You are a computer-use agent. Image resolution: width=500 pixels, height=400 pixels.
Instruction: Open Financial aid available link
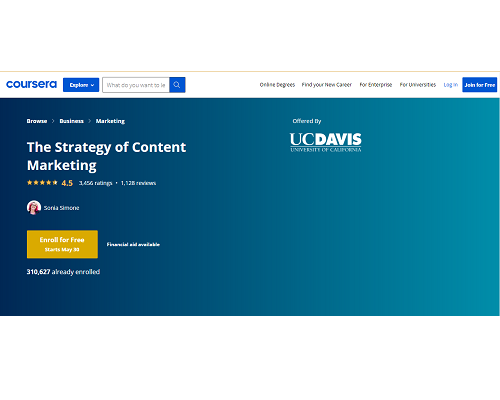[133, 244]
